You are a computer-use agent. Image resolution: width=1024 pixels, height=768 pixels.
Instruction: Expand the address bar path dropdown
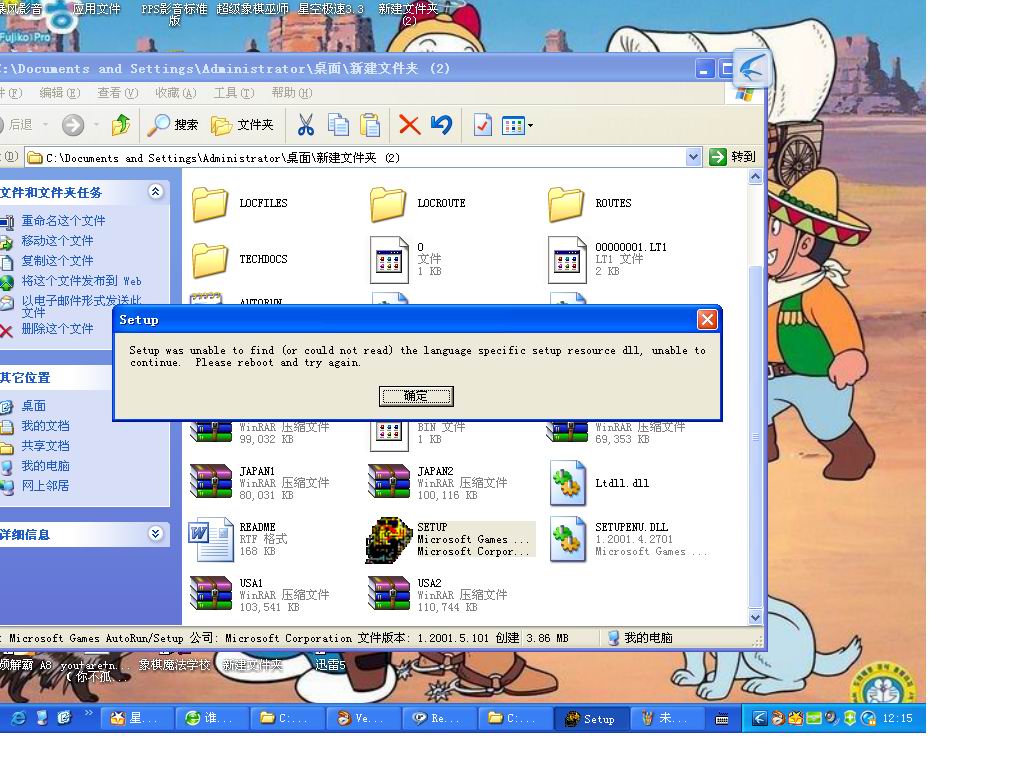[x=694, y=157]
